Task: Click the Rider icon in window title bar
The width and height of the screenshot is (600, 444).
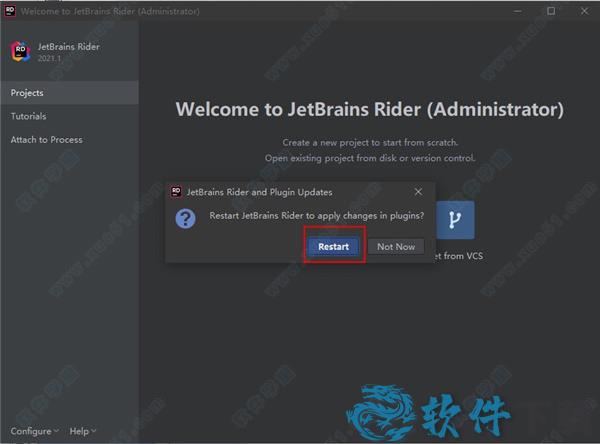Action: click(x=9, y=10)
